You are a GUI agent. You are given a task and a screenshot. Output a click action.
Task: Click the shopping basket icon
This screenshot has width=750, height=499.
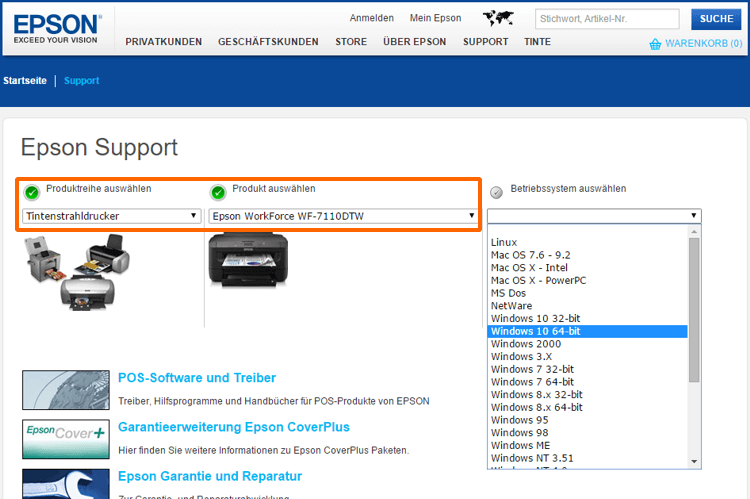click(x=655, y=44)
